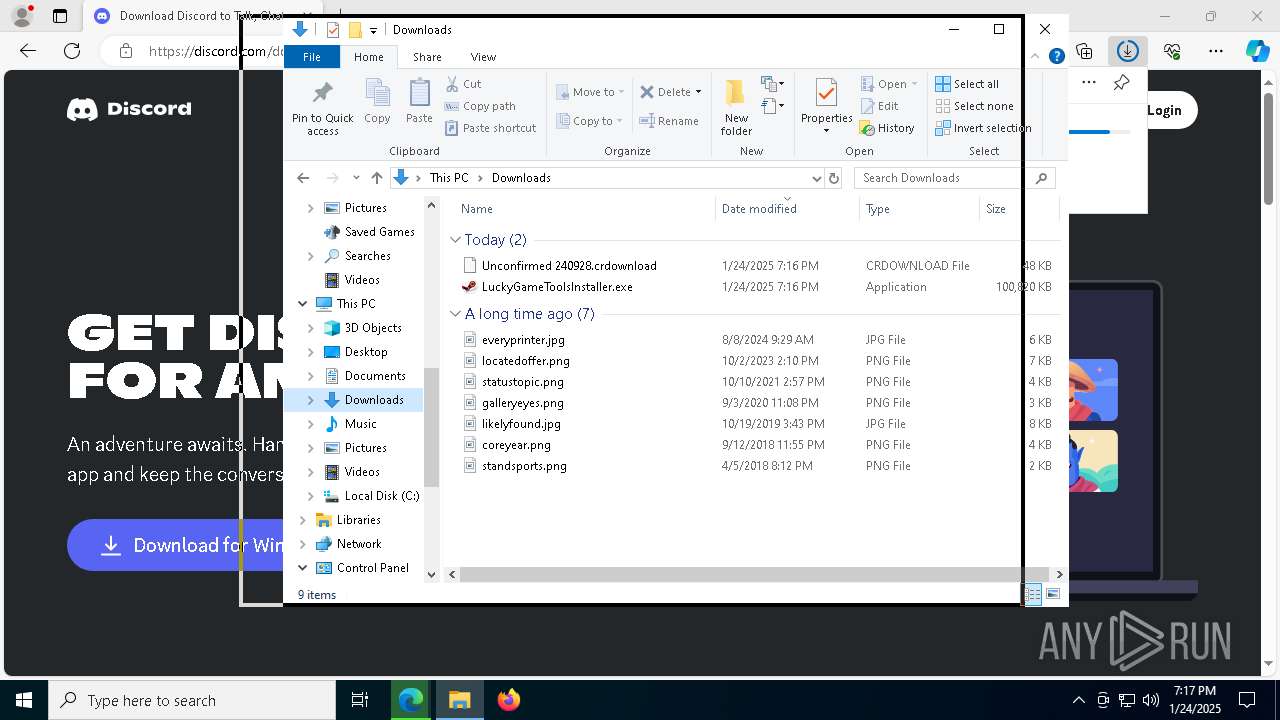The width and height of the screenshot is (1280, 720).
Task: Click the Explorer Help question icon
Action: point(1056,57)
